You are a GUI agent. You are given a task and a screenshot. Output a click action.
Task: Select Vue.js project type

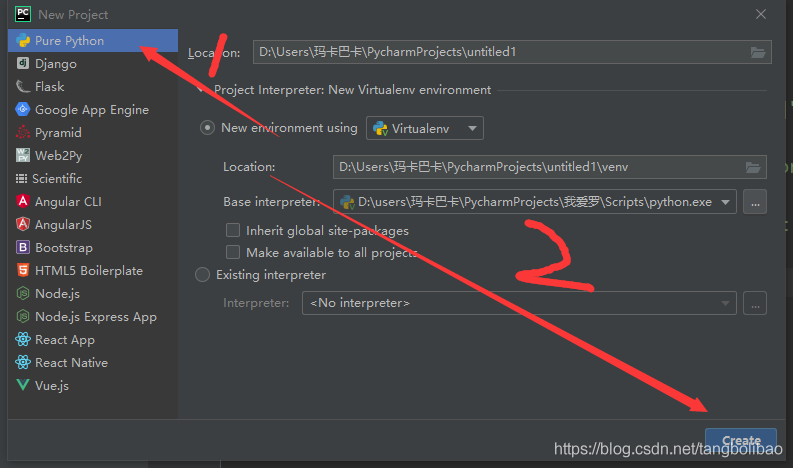tap(93, 385)
